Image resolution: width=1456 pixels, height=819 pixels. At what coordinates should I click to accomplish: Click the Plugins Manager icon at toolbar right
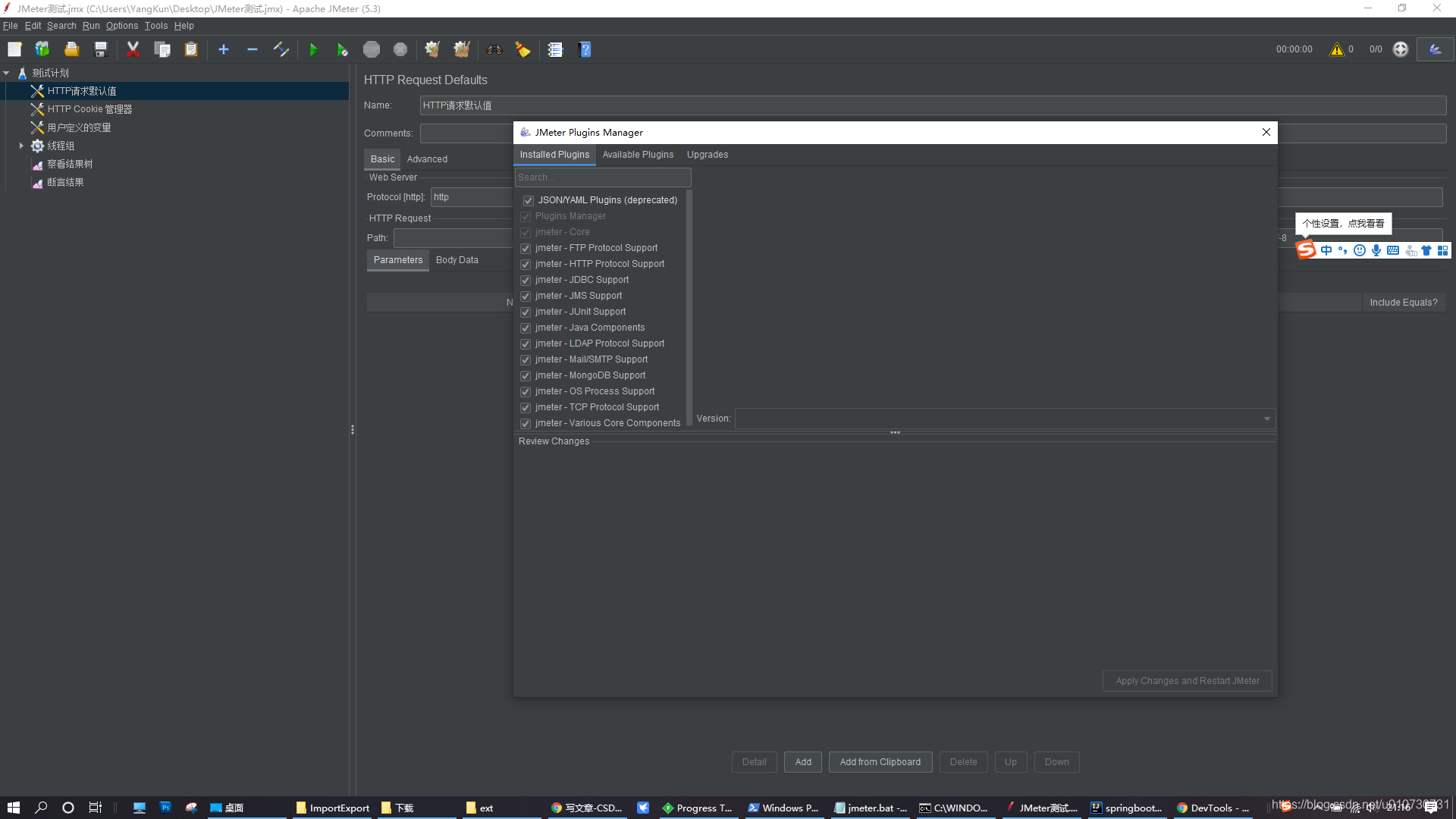tap(1435, 49)
